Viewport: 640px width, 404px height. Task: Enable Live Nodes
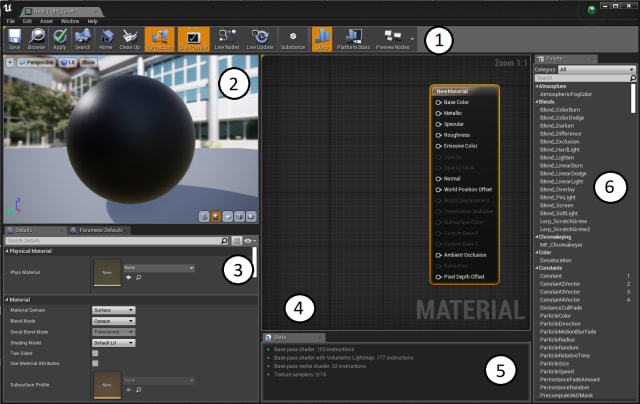point(227,39)
